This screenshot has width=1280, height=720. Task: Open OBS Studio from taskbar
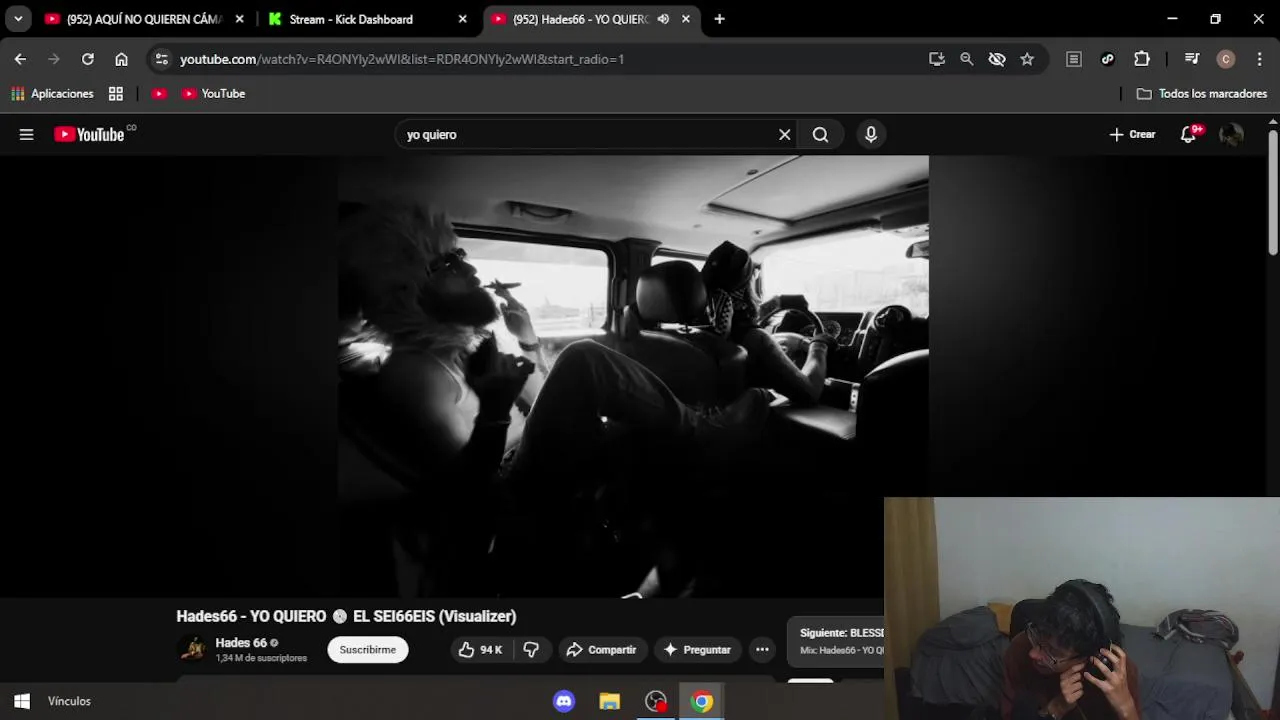[656, 701]
